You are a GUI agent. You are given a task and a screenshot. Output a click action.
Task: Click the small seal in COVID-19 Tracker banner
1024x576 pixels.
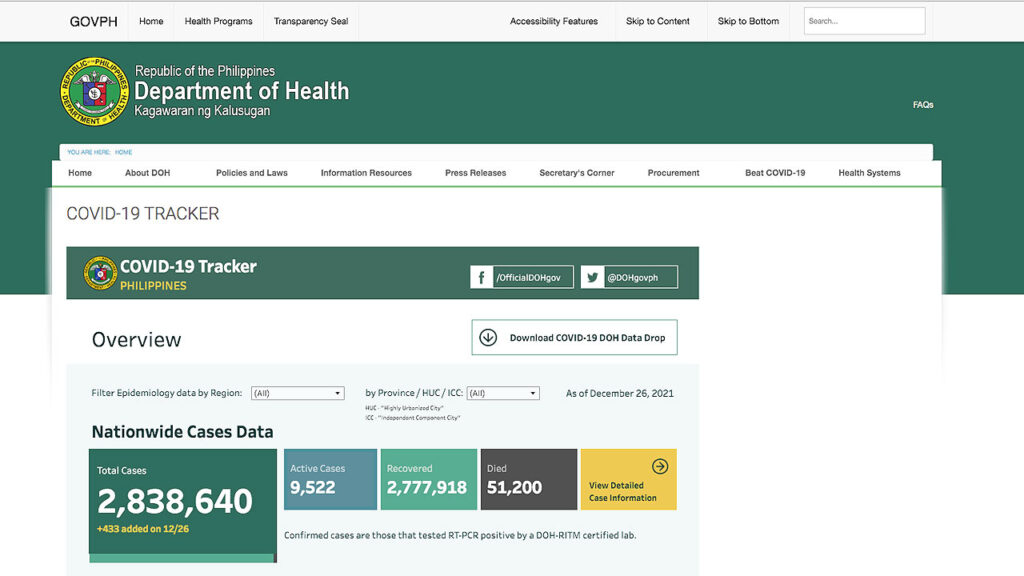tap(100, 273)
